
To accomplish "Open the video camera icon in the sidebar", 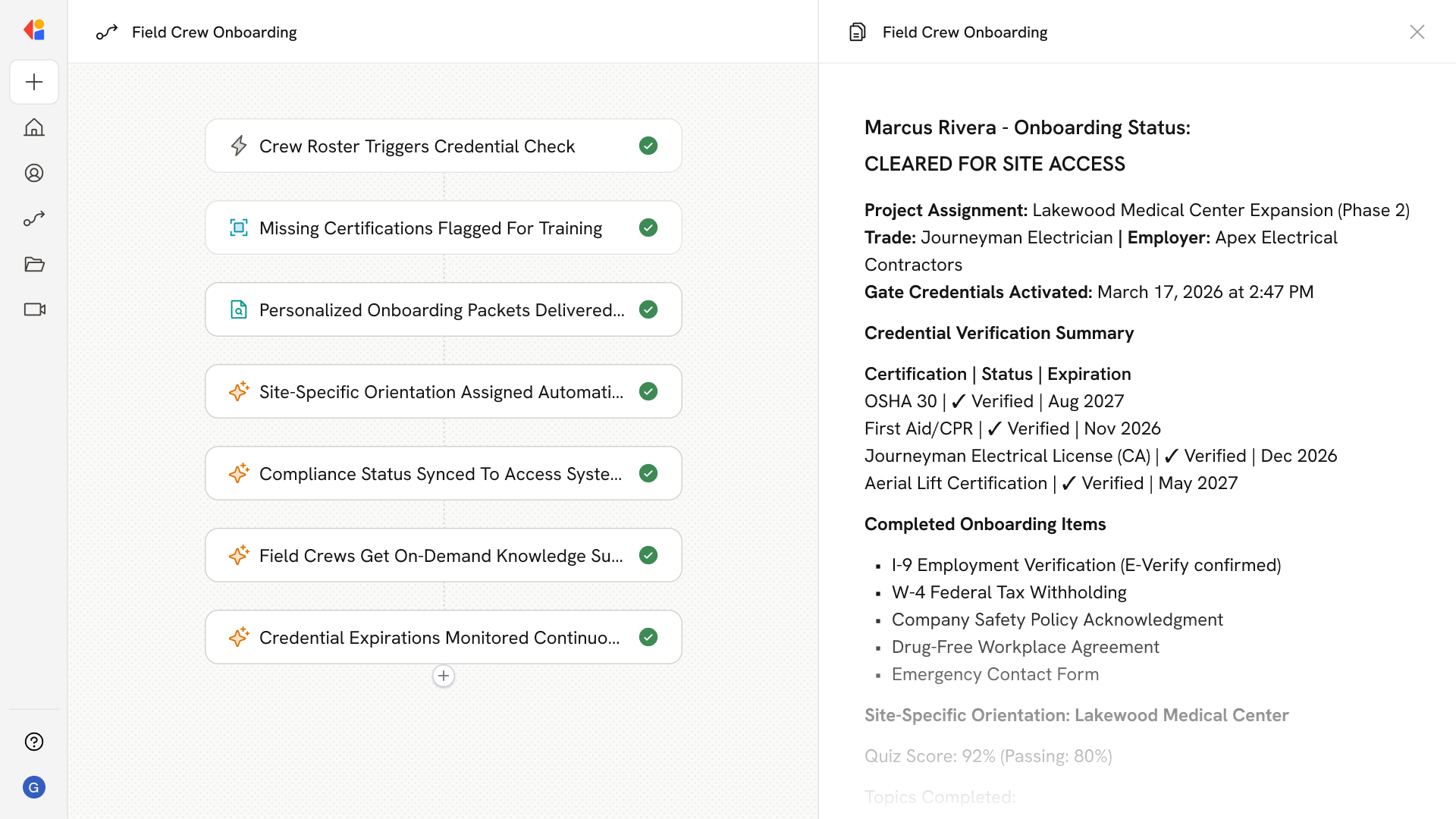I will tap(34, 309).
